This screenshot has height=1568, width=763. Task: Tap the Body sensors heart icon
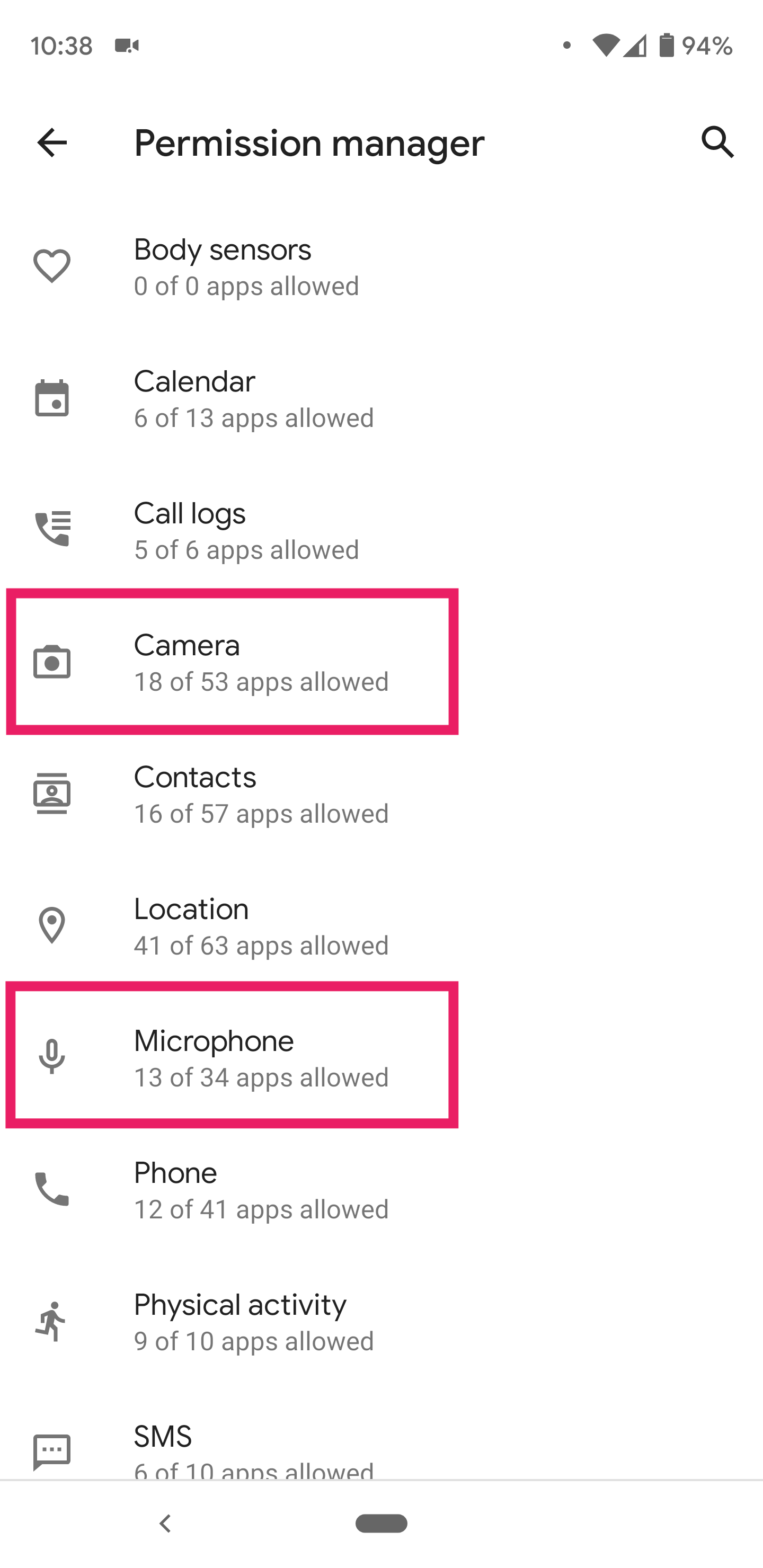click(52, 266)
